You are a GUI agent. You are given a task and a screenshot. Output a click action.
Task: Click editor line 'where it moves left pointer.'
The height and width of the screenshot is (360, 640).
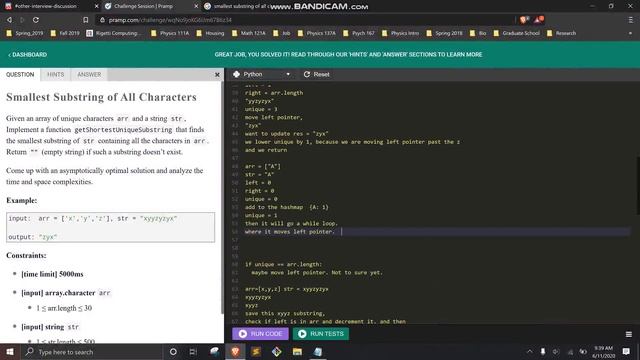pos(289,231)
